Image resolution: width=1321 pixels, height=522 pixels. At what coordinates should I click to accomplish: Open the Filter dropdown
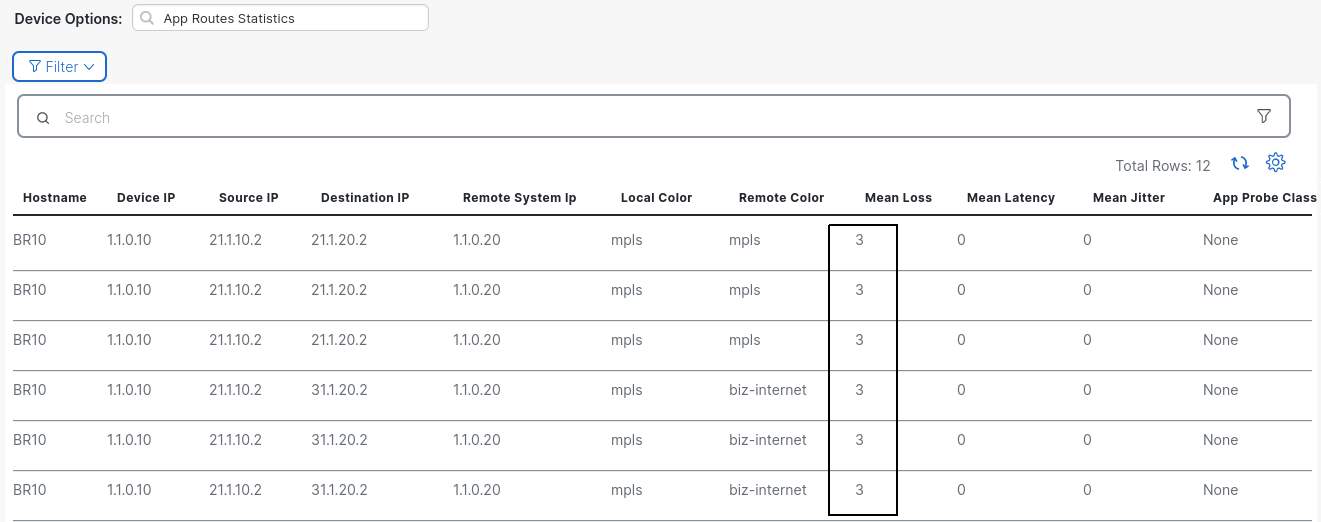[60, 67]
